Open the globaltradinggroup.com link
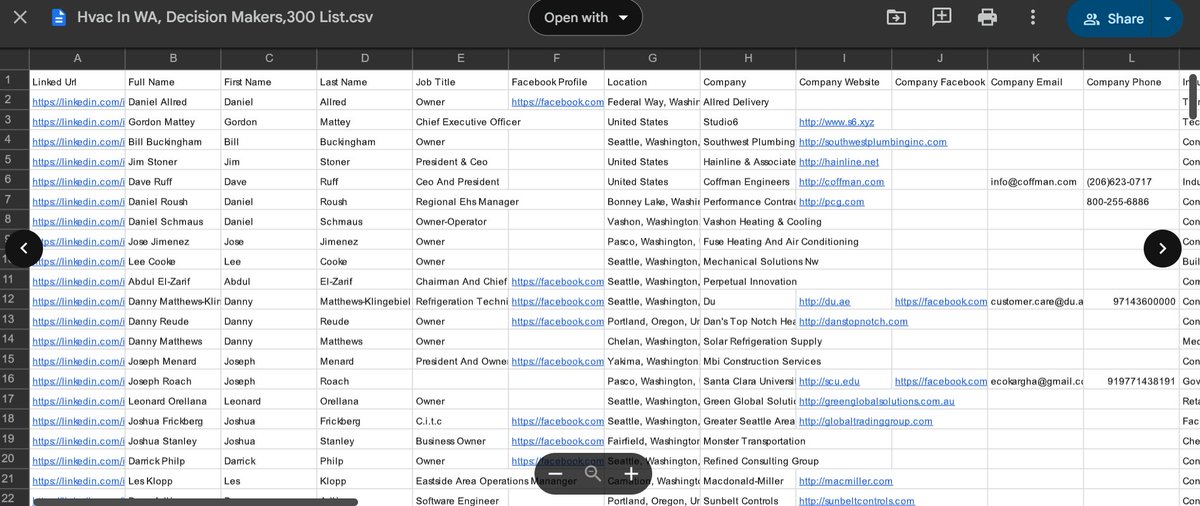The image size is (1200, 506). [865, 421]
